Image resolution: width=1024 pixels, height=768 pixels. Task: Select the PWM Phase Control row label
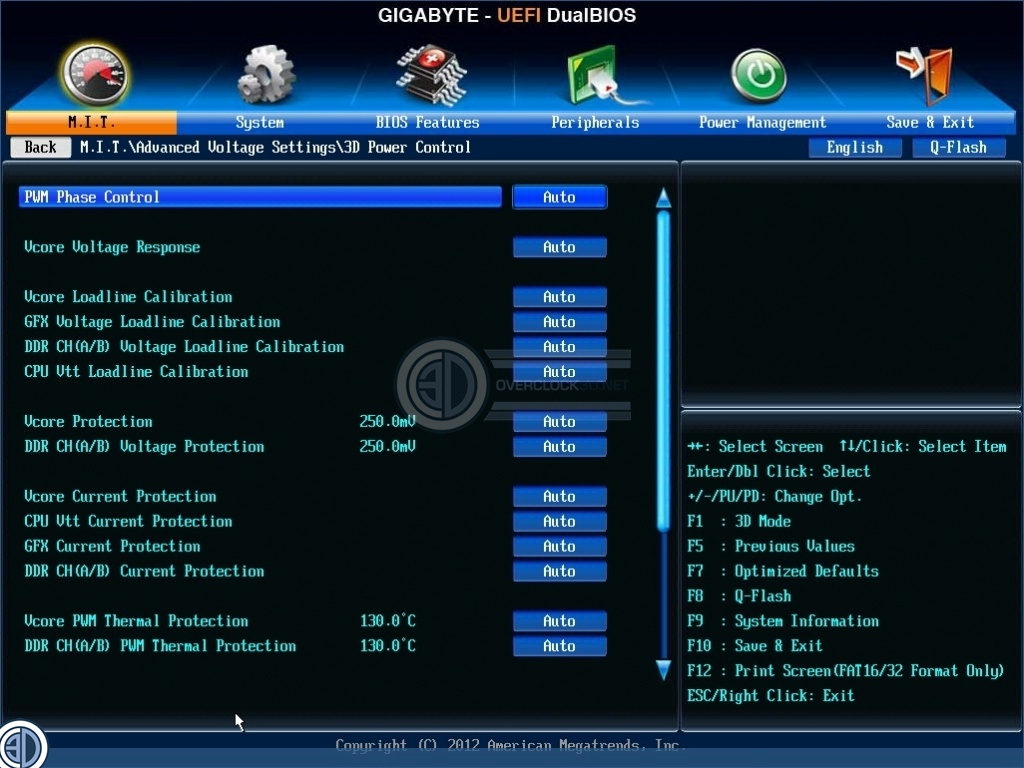pos(260,197)
